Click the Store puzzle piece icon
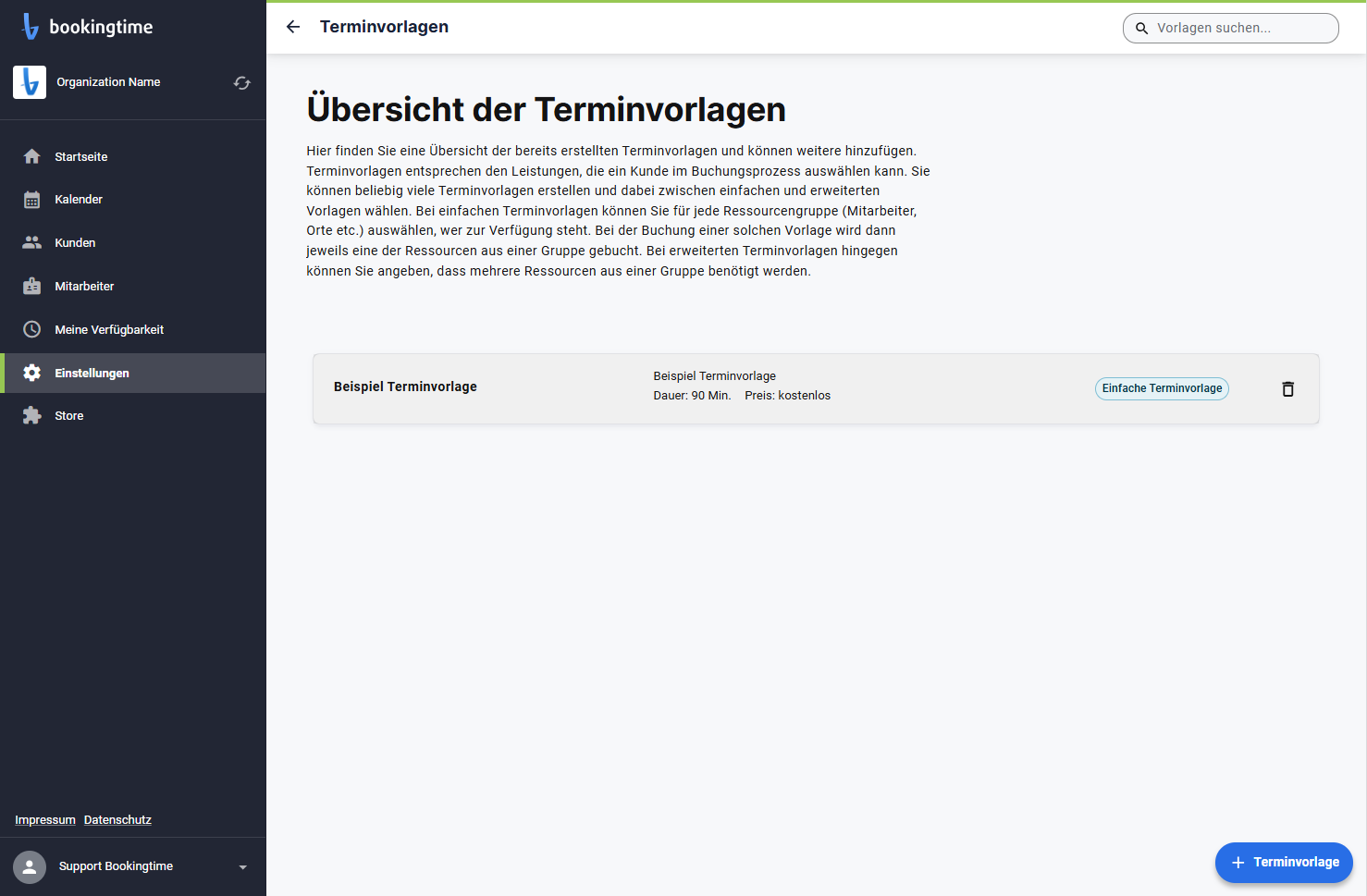Viewport: 1367px width, 896px height. [x=32, y=415]
